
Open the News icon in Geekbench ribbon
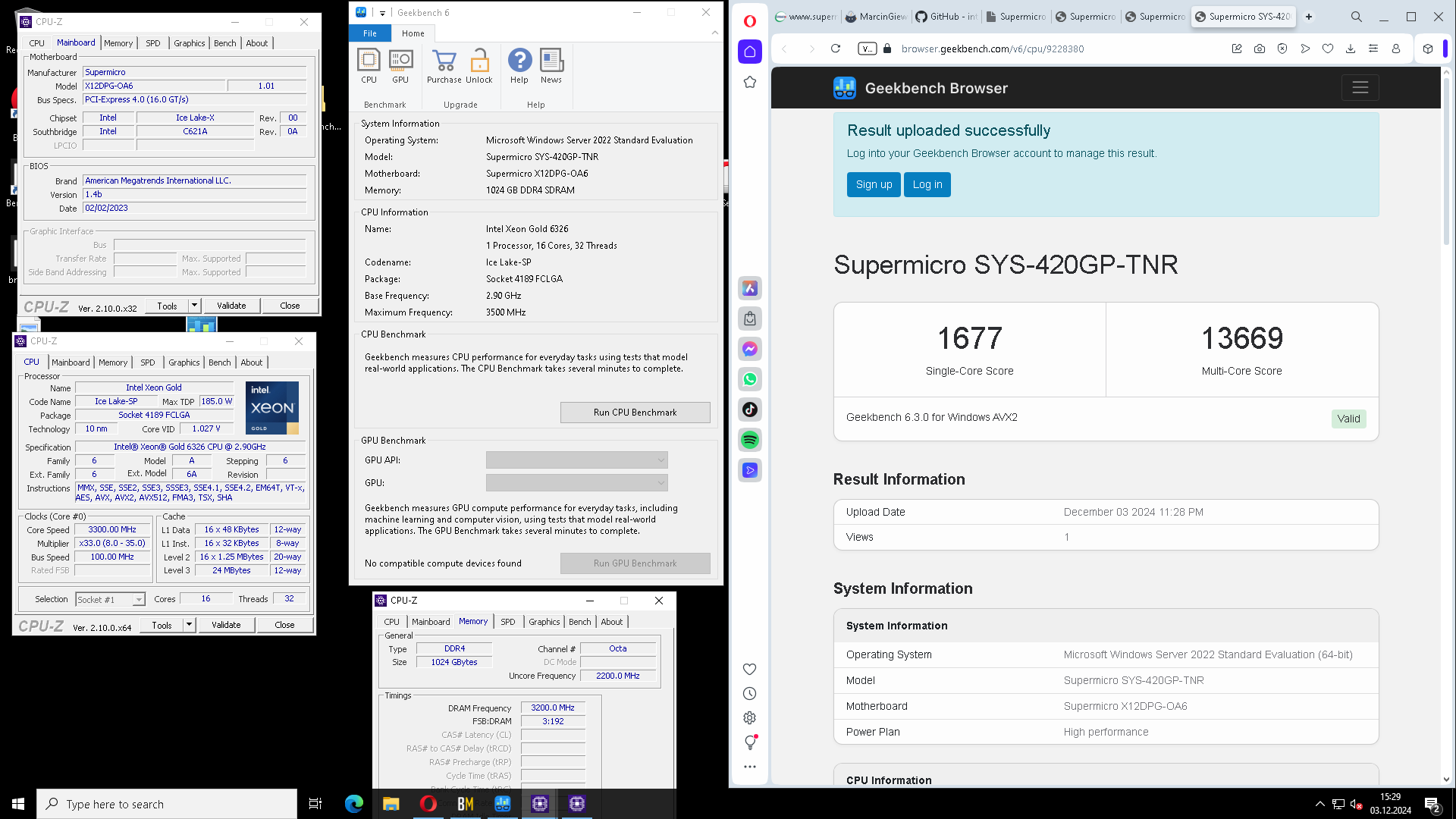[551, 66]
